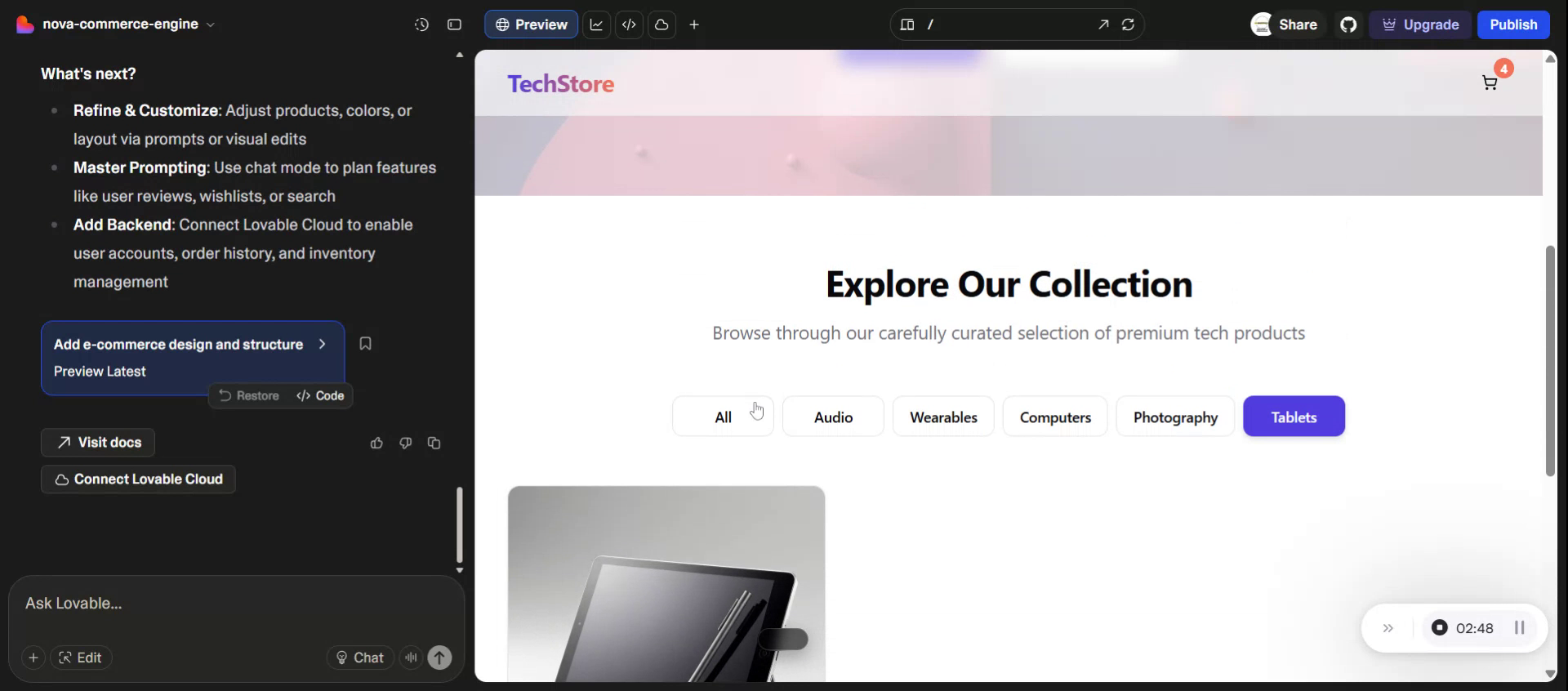Pause the recording
Screen dimensions: 1568x691
[x=1520, y=627]
